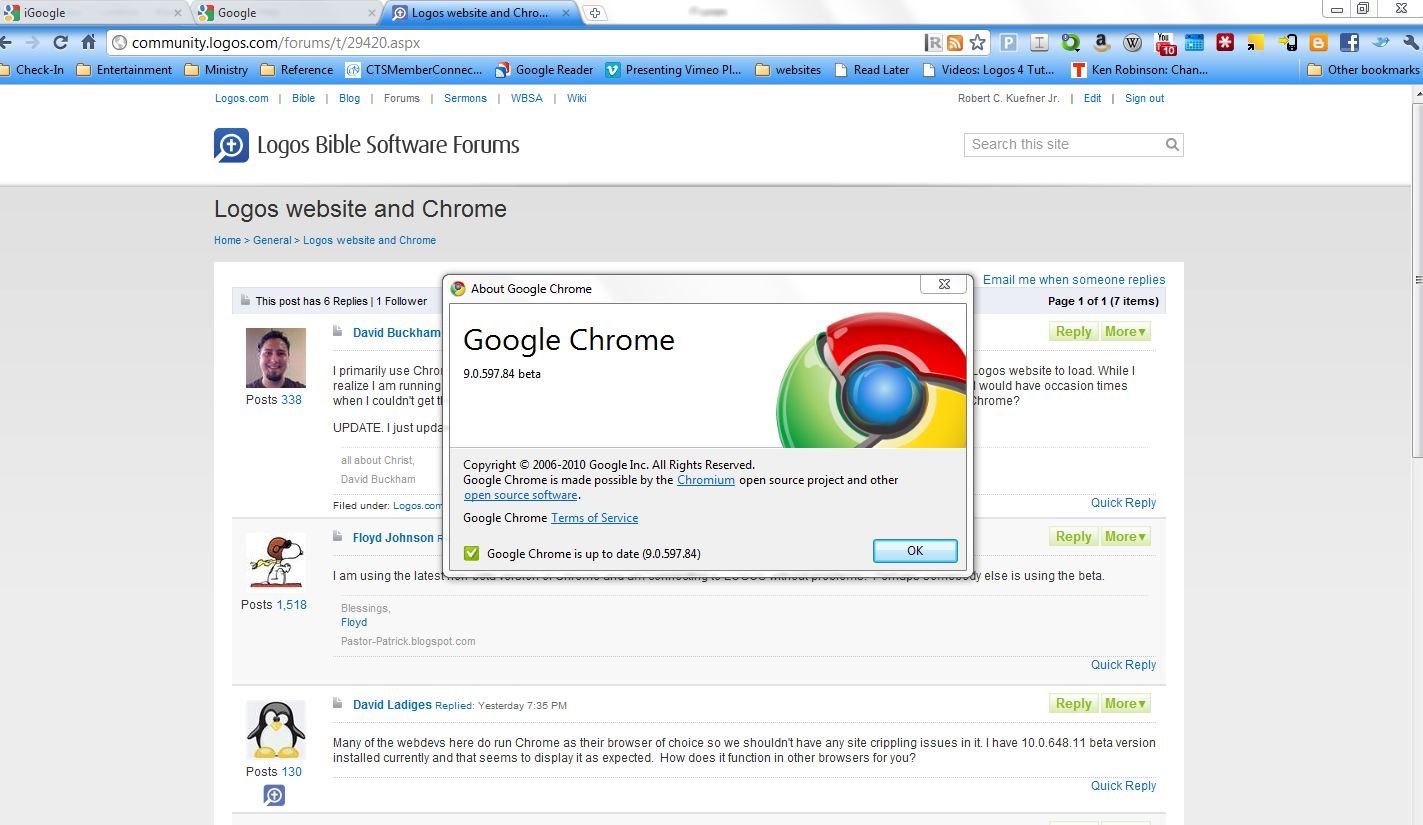Open the Twitter bird extension icon

tap(1380, 43)
